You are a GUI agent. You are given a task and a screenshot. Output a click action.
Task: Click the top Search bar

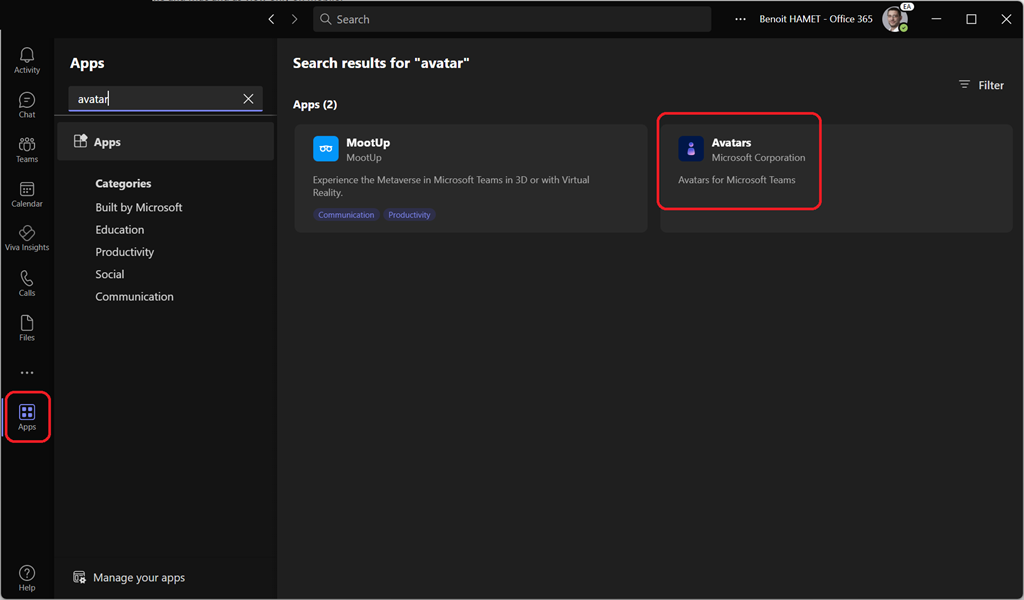[512, 19]
